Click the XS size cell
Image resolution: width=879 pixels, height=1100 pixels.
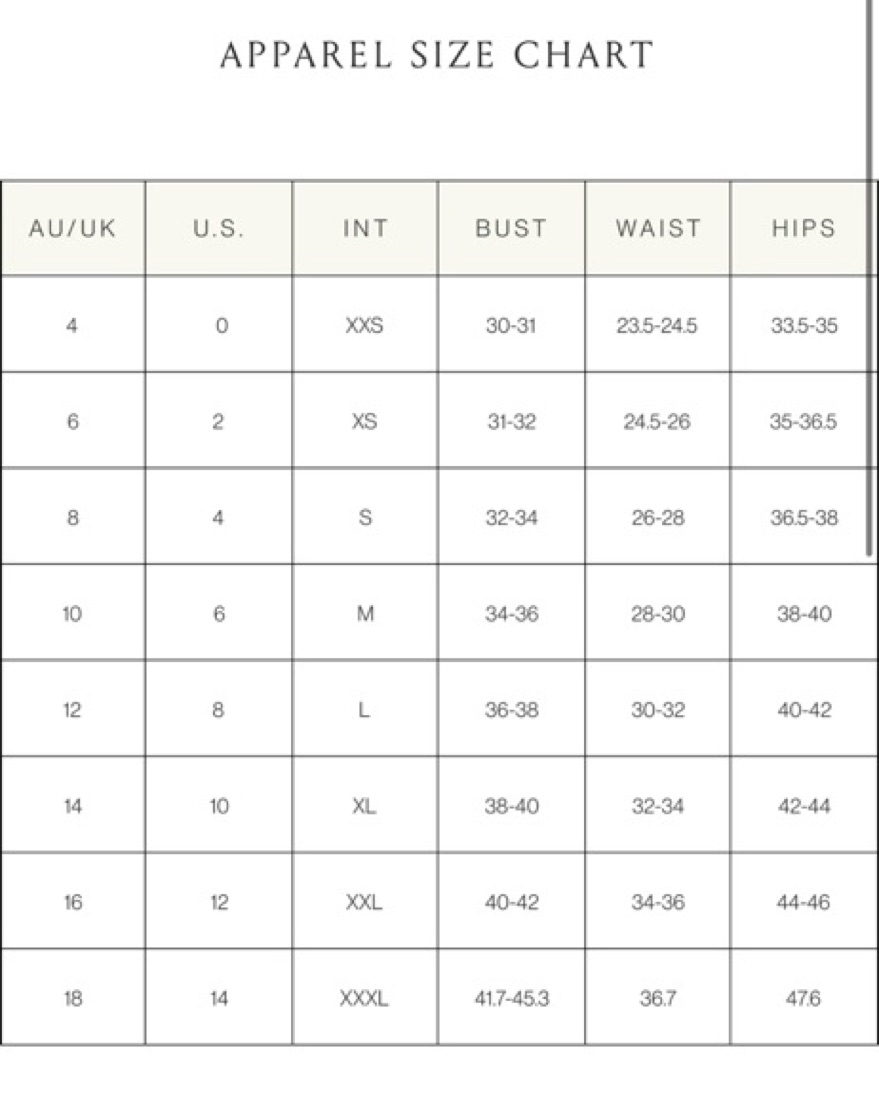365,421
